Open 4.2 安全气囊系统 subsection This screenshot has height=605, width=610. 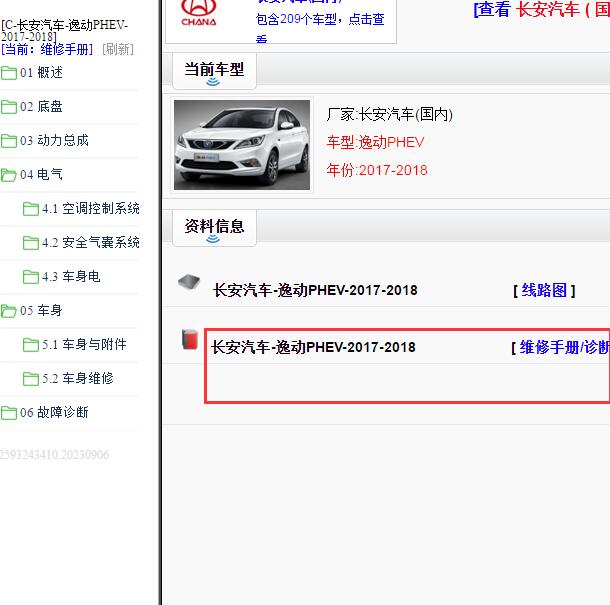tap(91, 242)
